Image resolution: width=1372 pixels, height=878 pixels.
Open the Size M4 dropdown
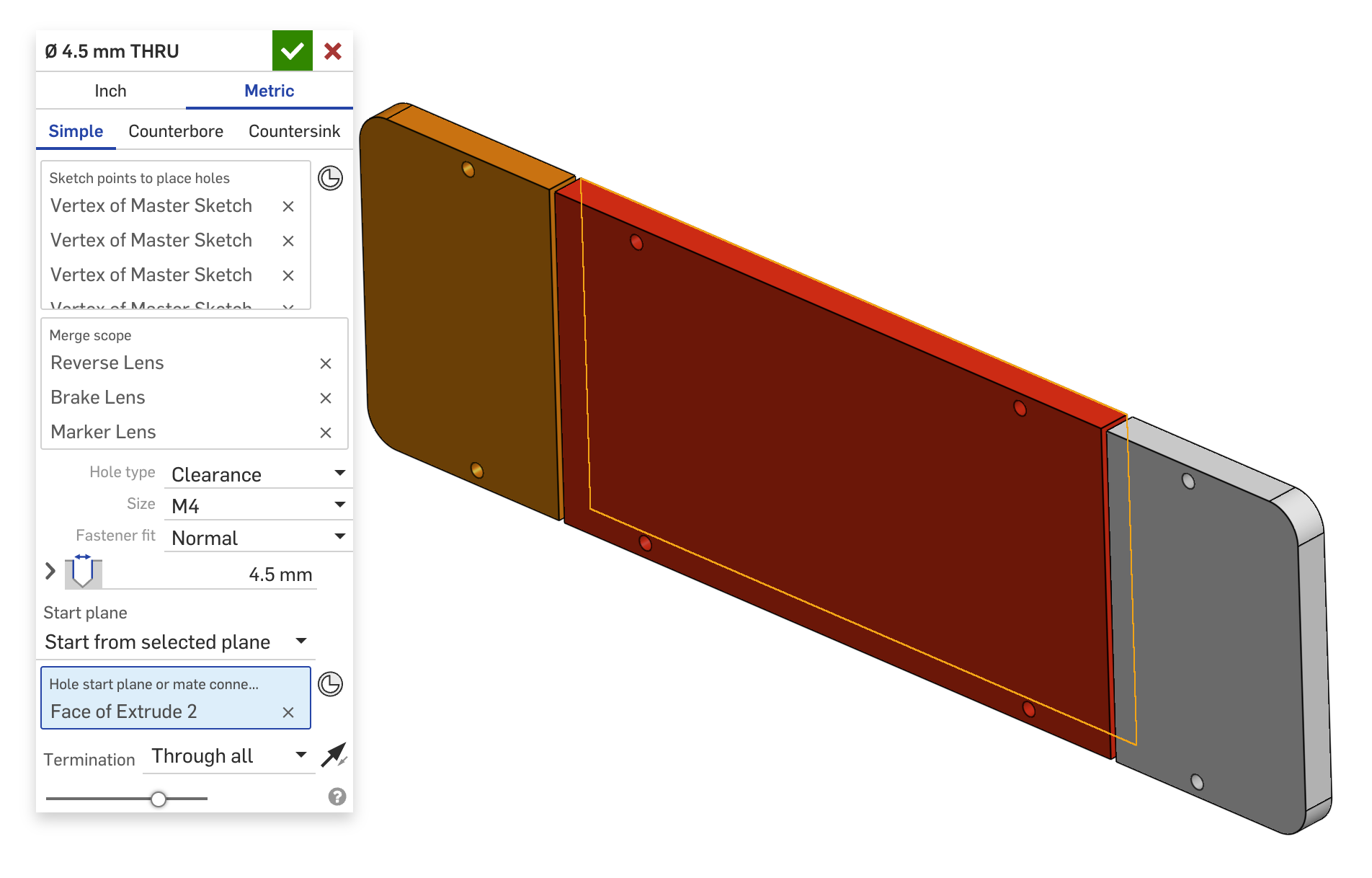pyautogui.click(x=258, y=506)
